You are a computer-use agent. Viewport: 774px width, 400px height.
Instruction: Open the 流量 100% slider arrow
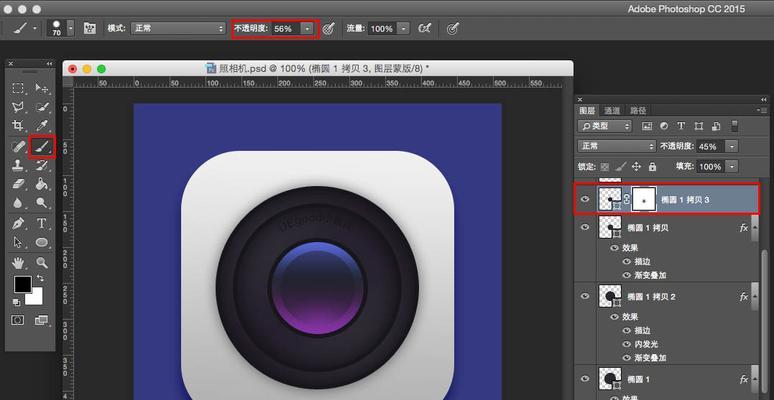(x=403, y=29)
